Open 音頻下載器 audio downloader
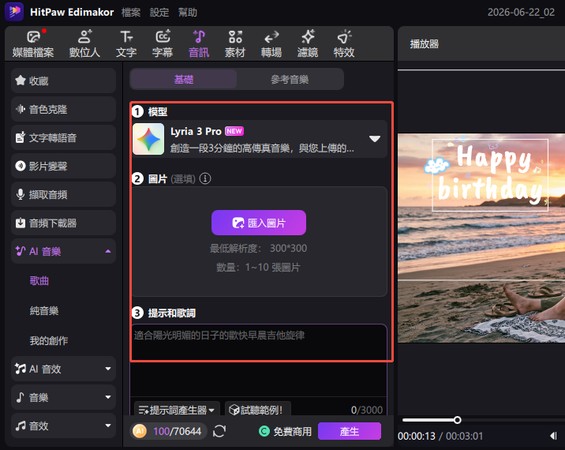Viewport: 565px width, 450px height. [x=63, y=223]
